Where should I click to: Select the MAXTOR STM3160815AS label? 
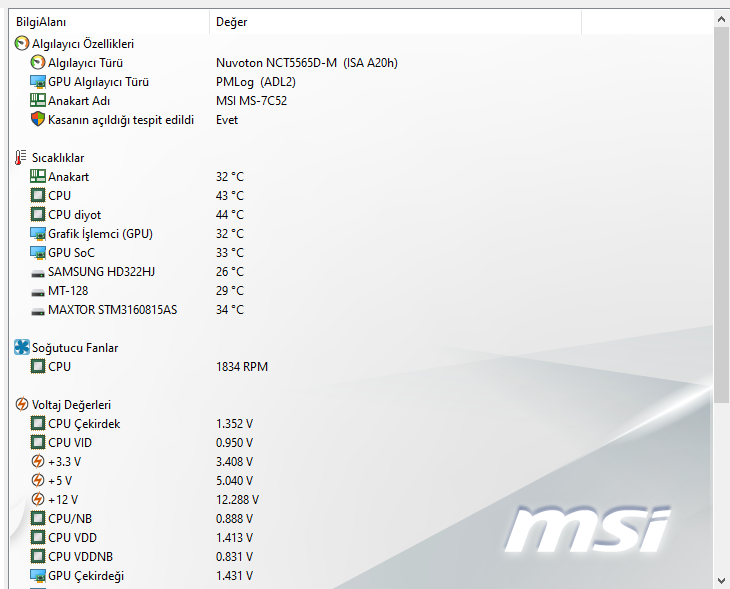[112, 310]
